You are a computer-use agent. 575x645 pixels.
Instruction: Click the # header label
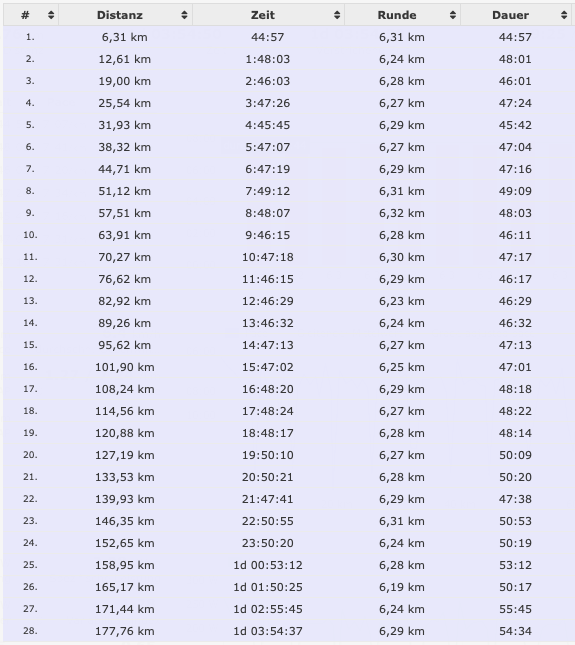(x=26, y=15)
